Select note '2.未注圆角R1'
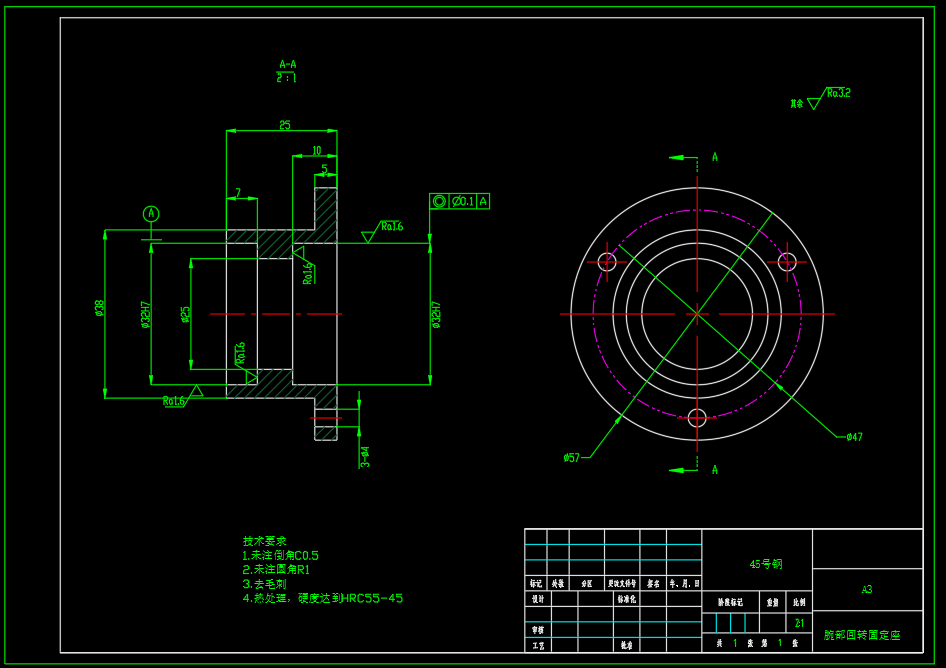Viewport: 946px width, 668px height. (276, 570)
